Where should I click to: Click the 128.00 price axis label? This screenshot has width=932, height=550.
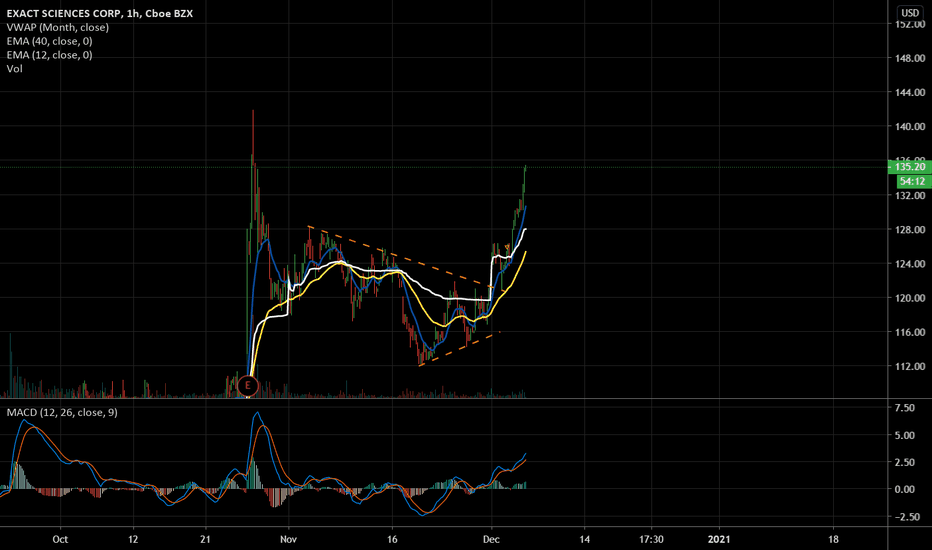click(910, 230)
